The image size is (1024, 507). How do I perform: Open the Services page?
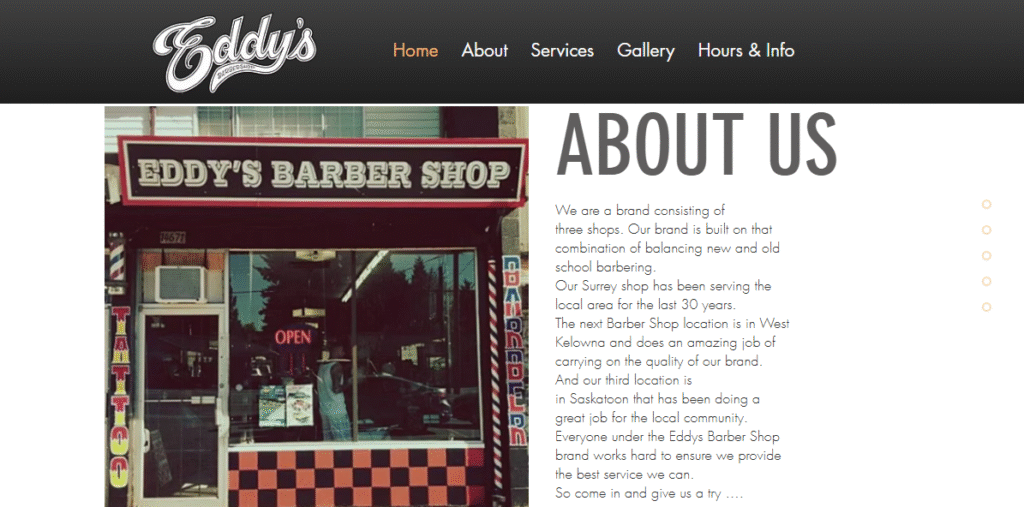(x=562, y=50)
